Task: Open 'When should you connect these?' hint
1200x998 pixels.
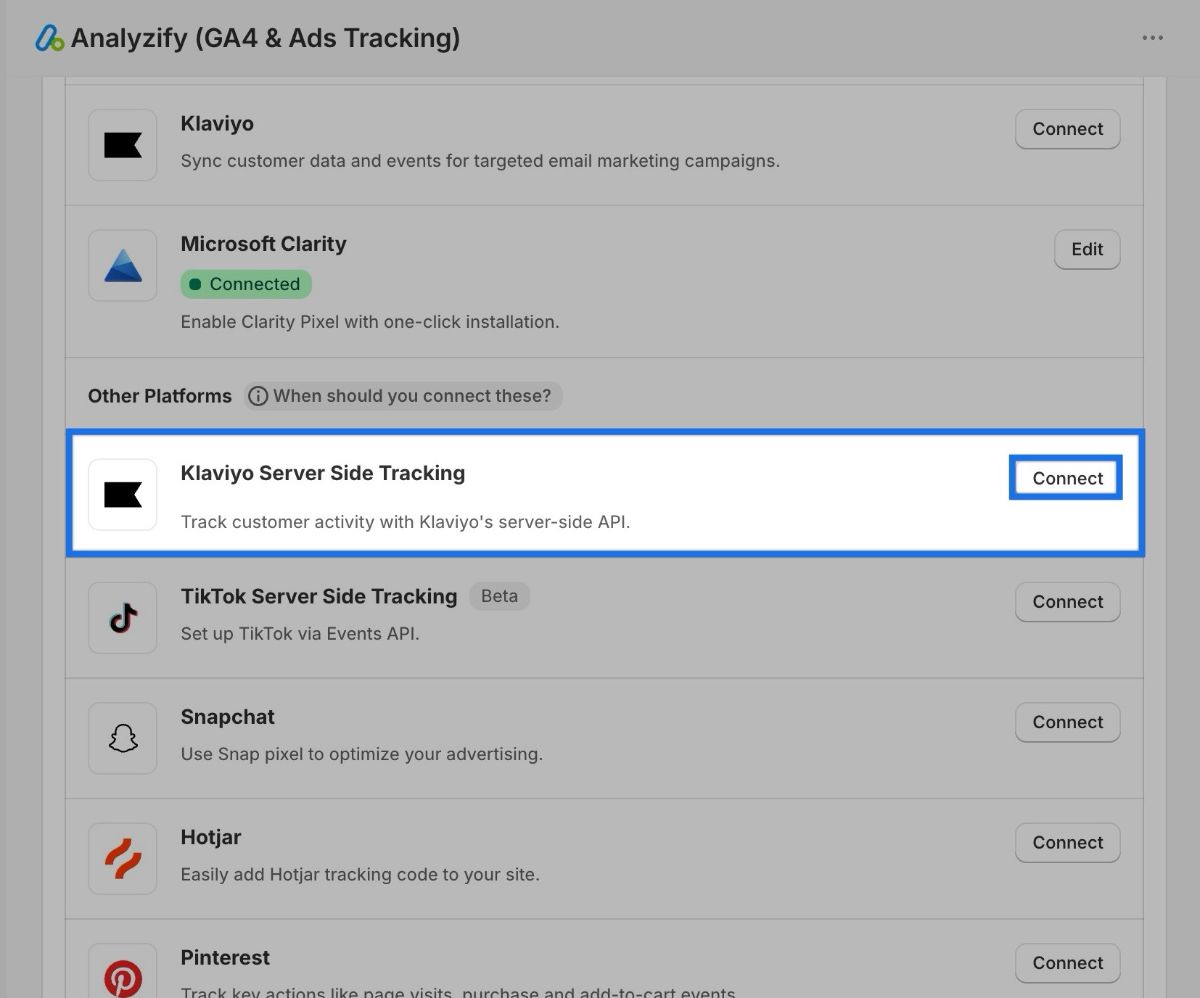Action: (x=404, y=396)
